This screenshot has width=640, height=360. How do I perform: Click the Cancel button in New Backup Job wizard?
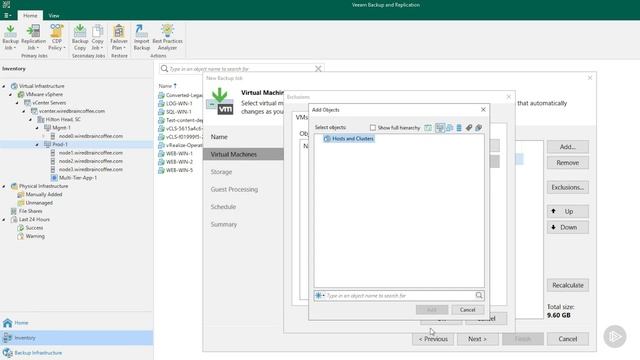click(x=568, y=339)
